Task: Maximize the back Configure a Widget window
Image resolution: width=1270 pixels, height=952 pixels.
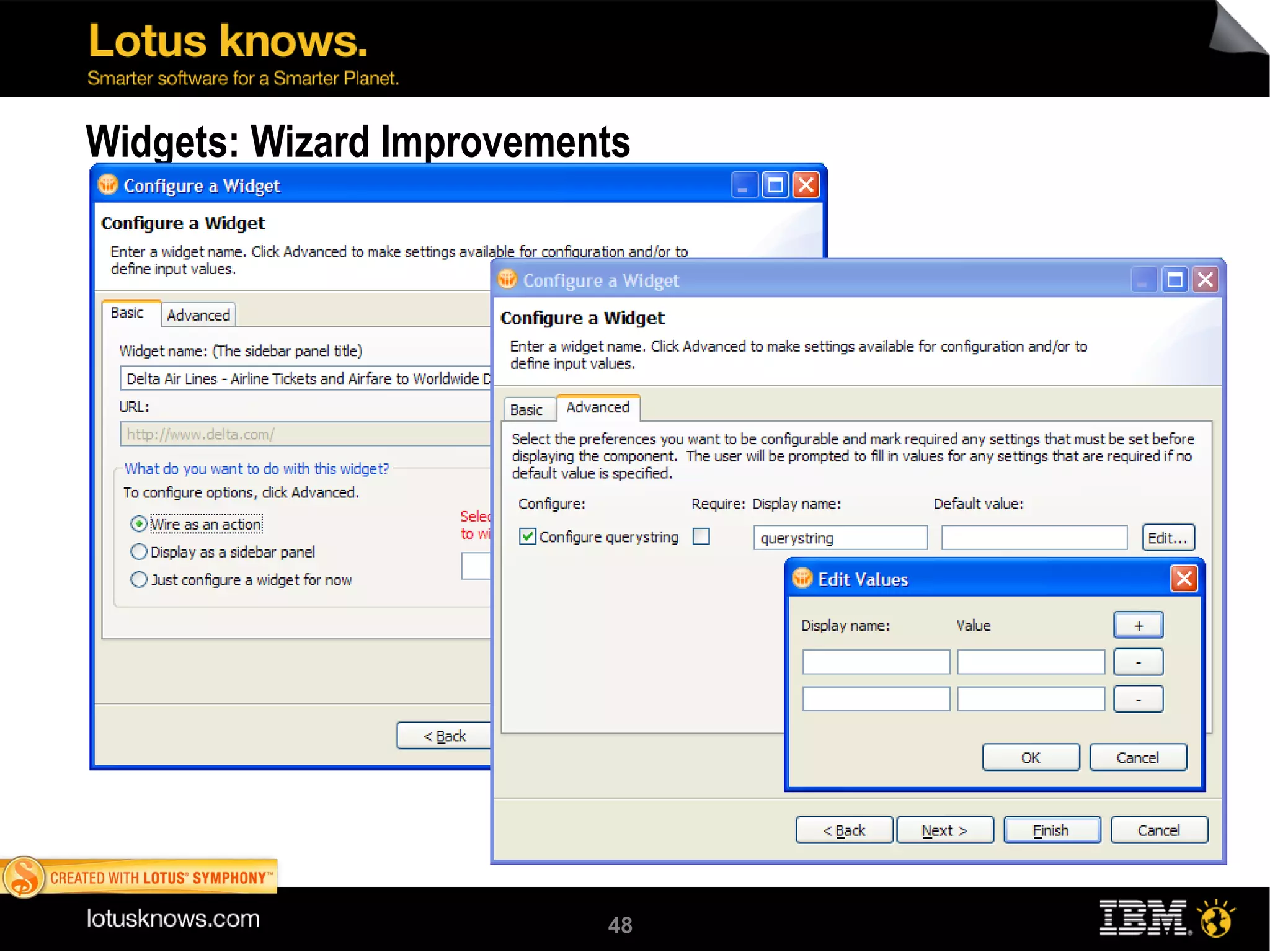Action: [775, 185]
